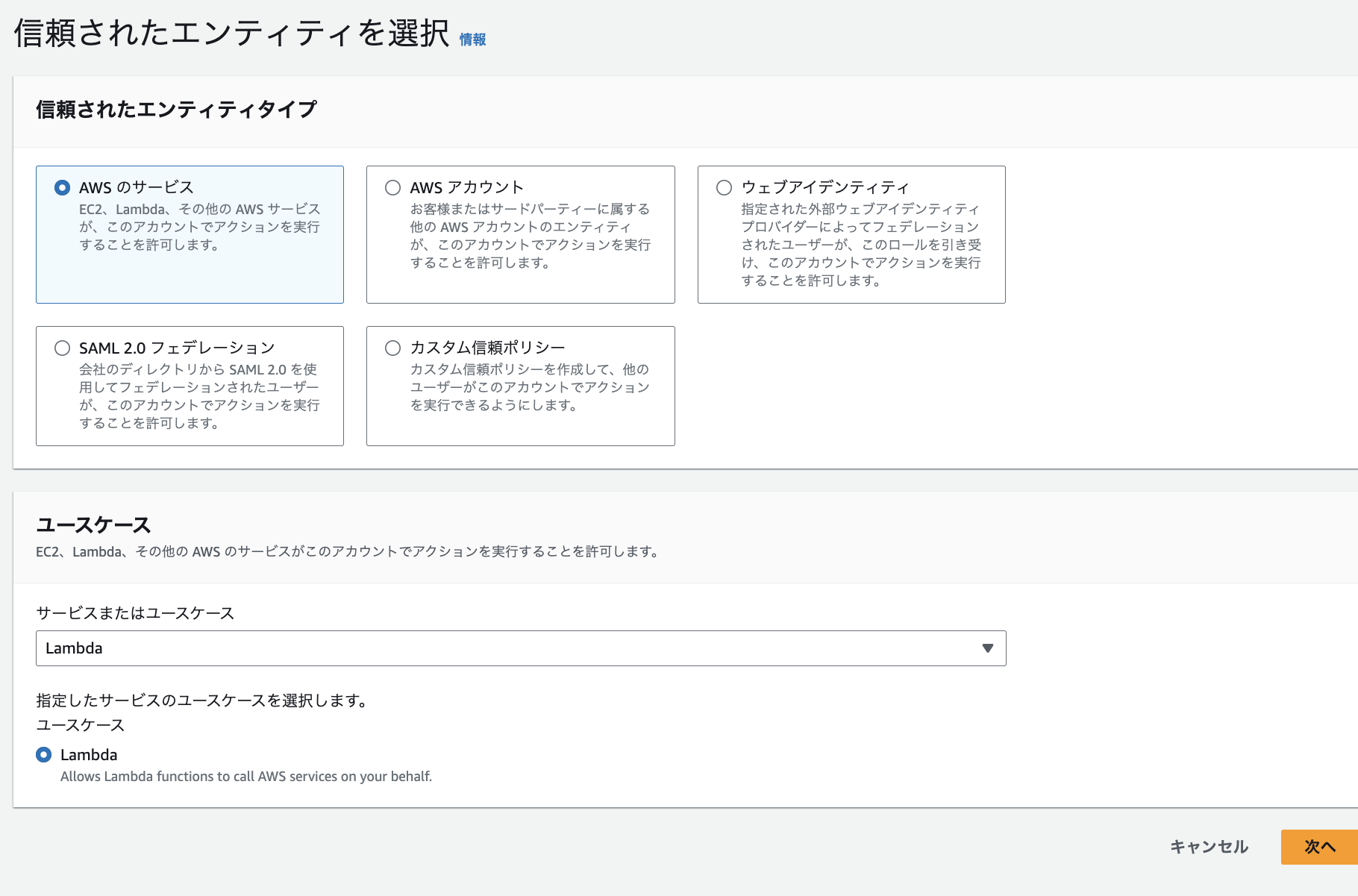This screenshot has width=1358, height=896.
Task: Click the サービスまたはユースケース field label
Action: click(x=135, y=613)
